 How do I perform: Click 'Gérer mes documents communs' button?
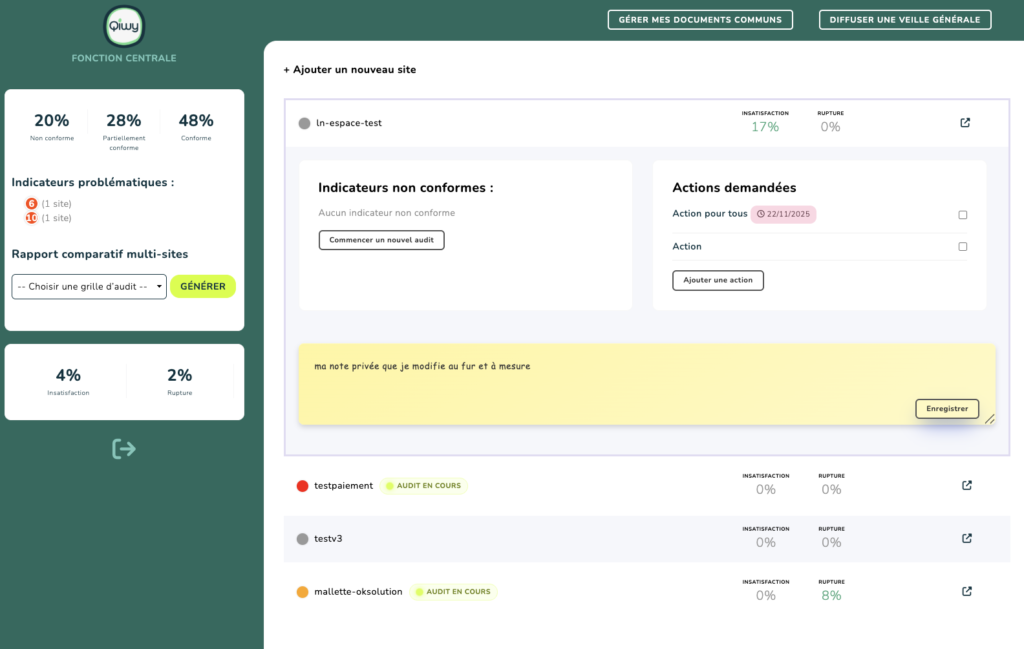[700, 20]
